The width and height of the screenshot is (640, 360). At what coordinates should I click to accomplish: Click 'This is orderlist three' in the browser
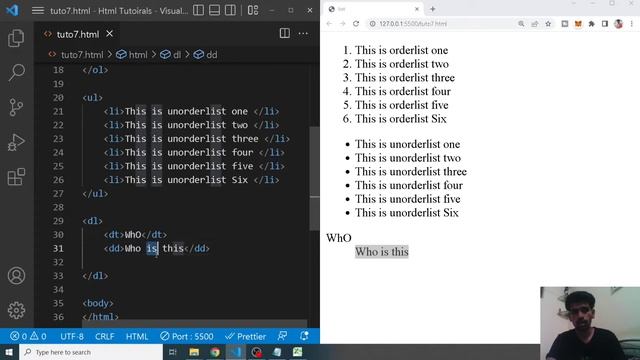click(x=404, y=78)
